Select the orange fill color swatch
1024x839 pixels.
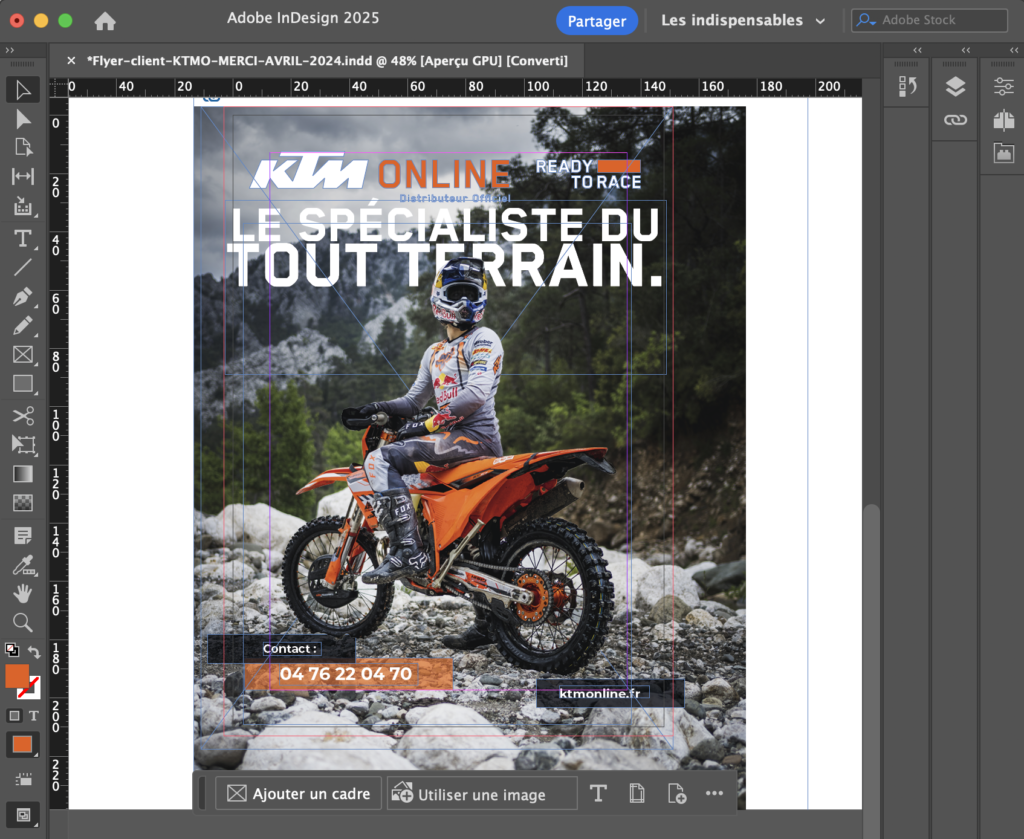(x=16, y=675)
